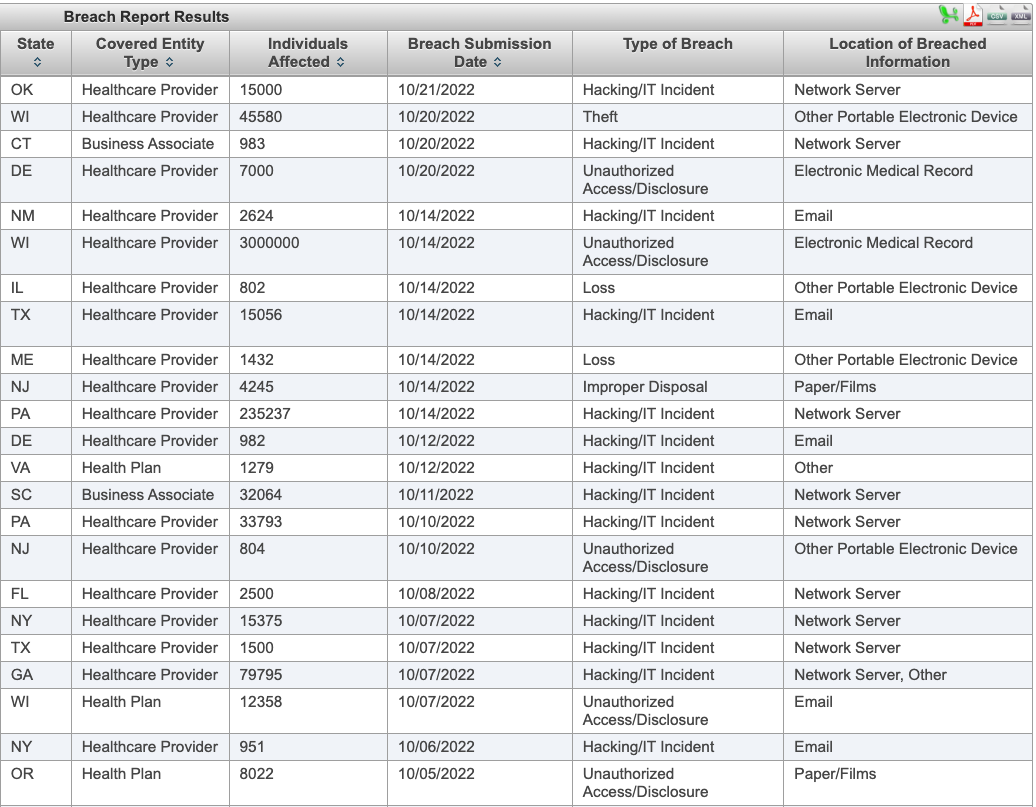Select the Improper Disposal breach type cell

pyautogui.click(x=678, y=387)
